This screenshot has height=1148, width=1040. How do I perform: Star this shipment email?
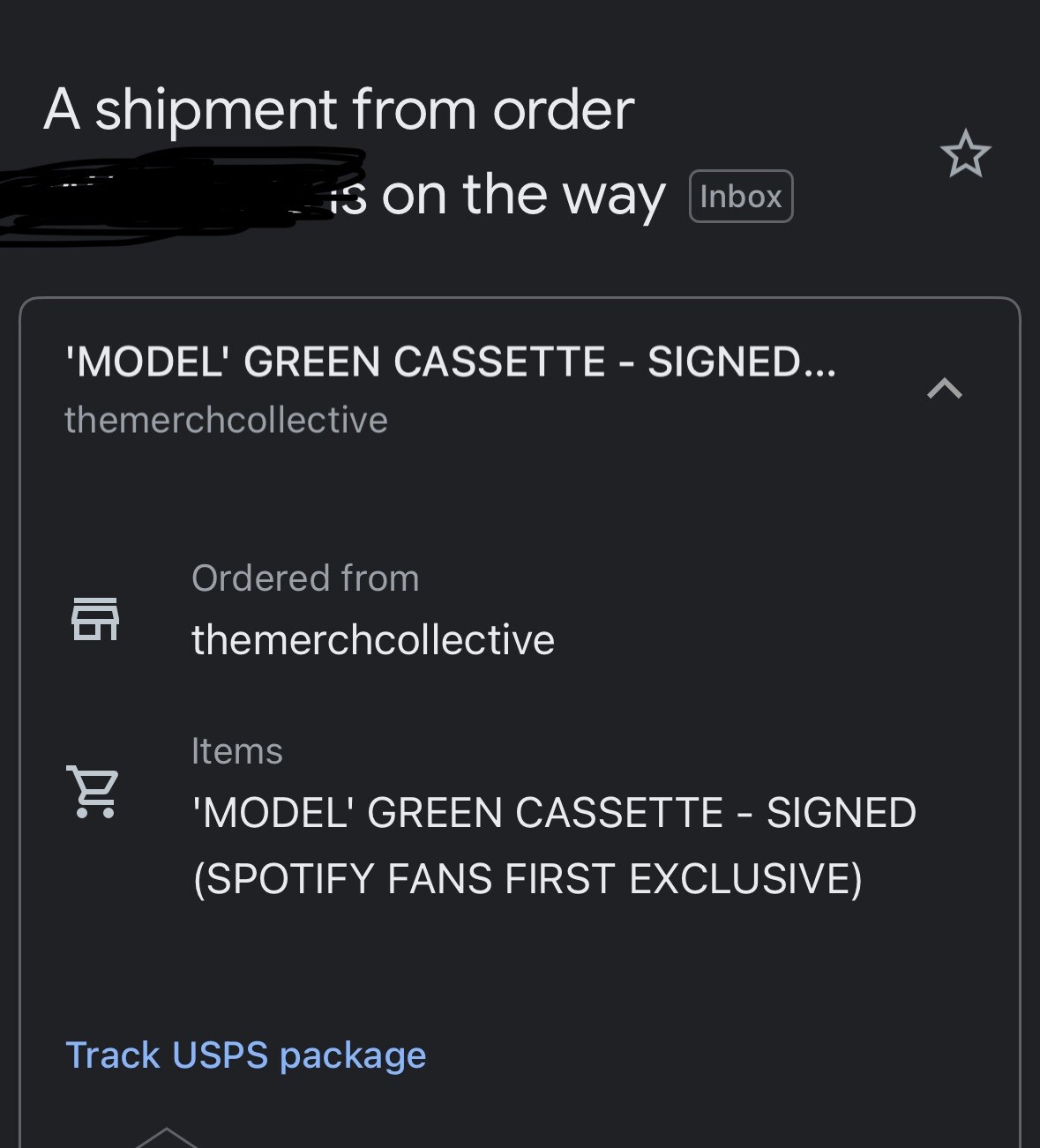point(965,154)
